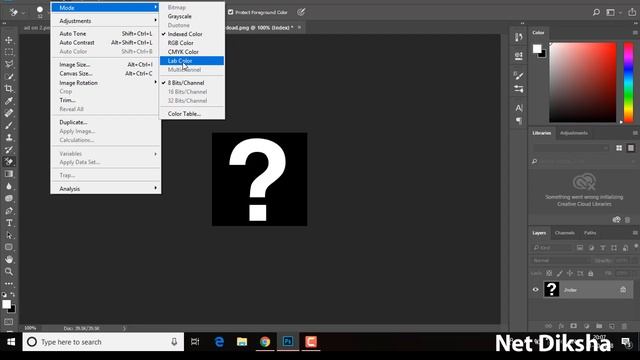The image size is (640, 360).
Task: Select the Path Selection tool
Action: pos(9,235)
